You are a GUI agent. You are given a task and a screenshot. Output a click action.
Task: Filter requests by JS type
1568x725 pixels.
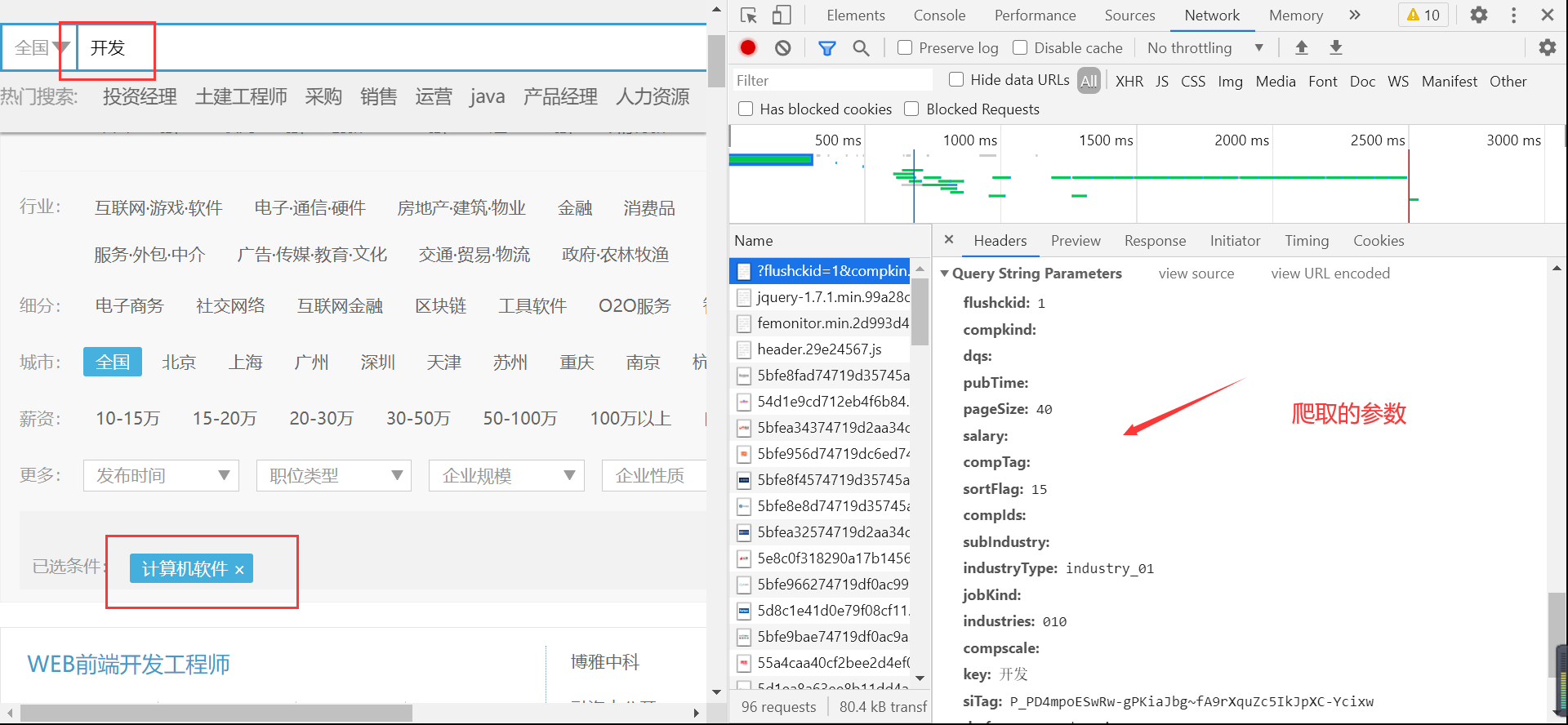(x=1162, y=81)
